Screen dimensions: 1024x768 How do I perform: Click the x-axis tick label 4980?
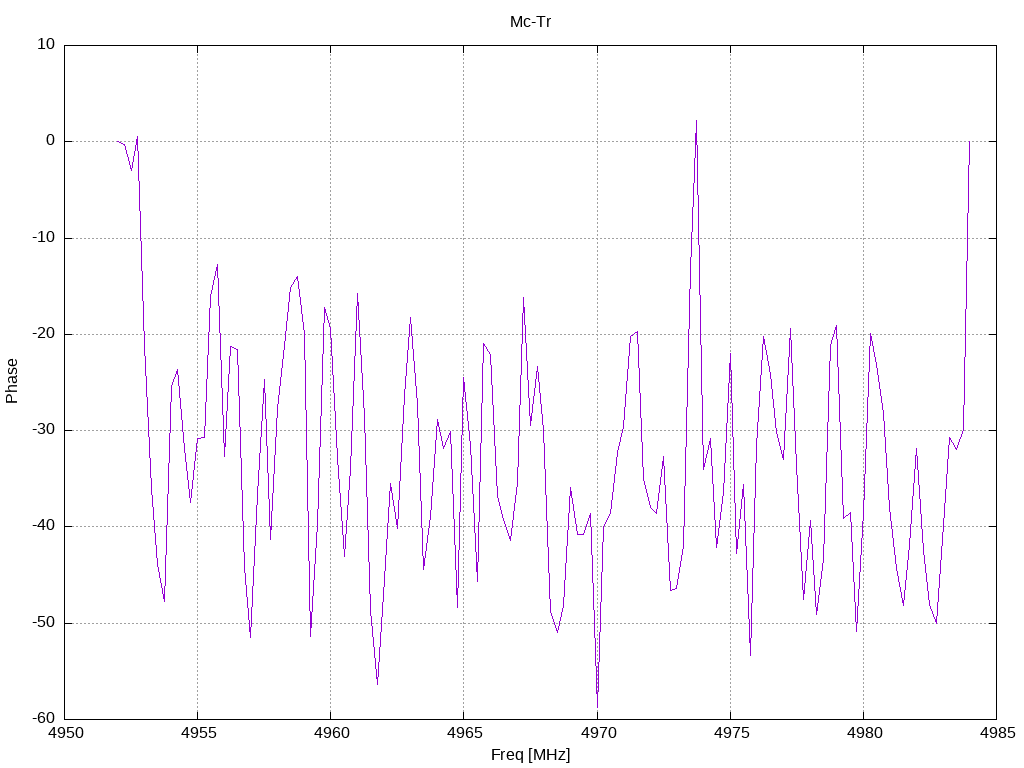tap(864, 733)
